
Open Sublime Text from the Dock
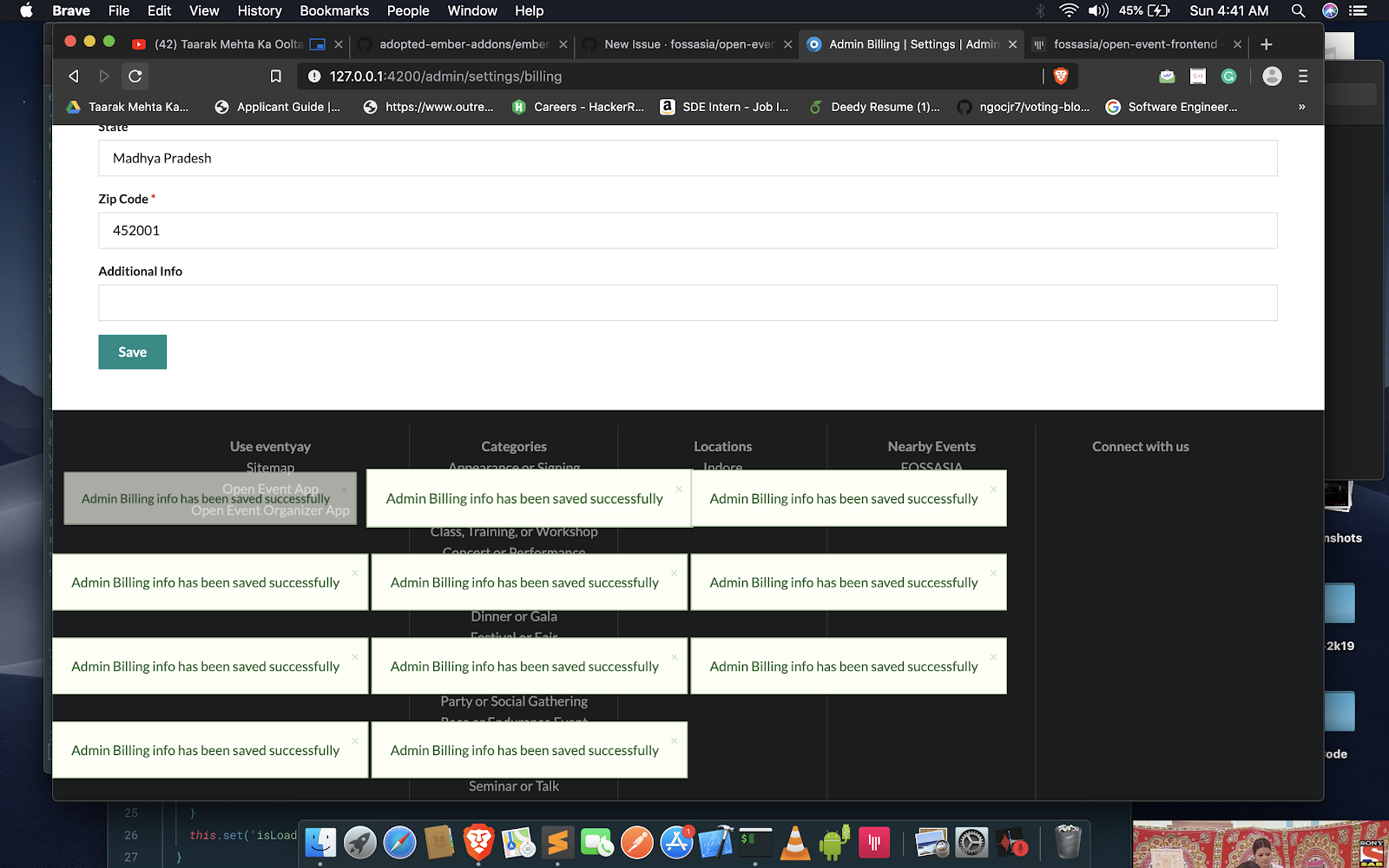[x=557, y=842]
